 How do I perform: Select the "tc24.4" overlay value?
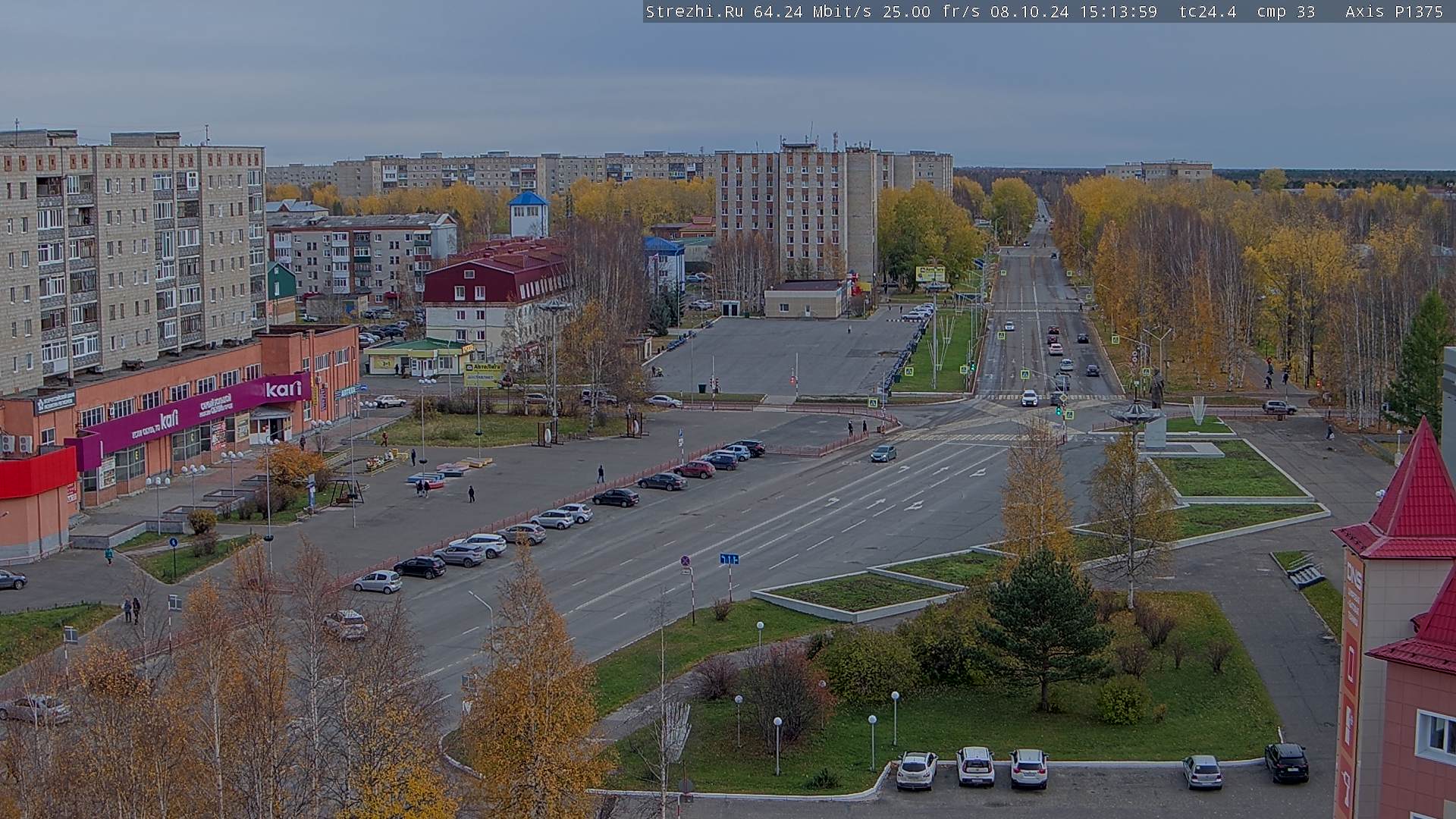(x=1207, y=11)
